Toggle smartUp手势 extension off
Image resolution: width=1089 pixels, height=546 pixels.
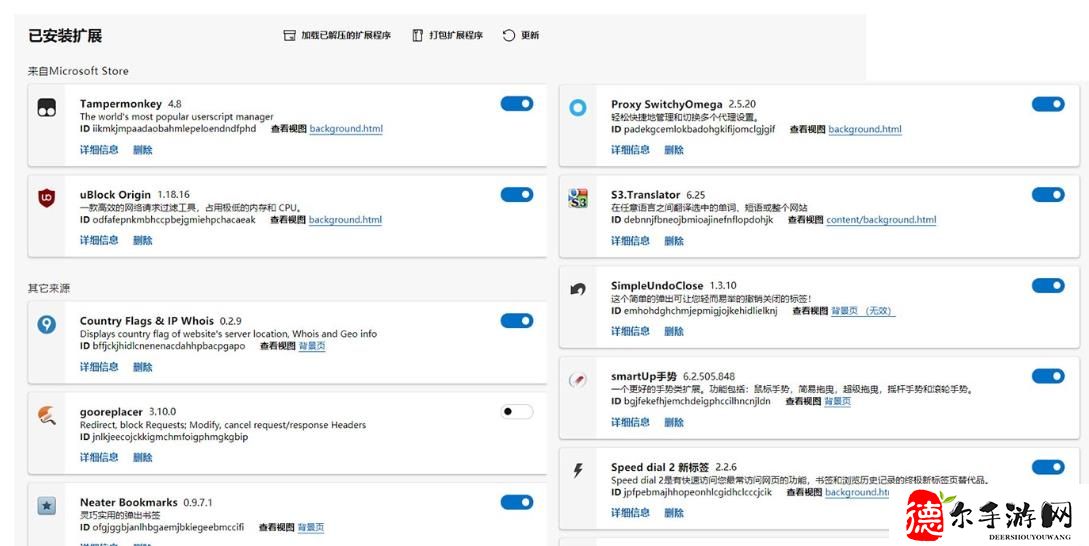pos(1048,376)
